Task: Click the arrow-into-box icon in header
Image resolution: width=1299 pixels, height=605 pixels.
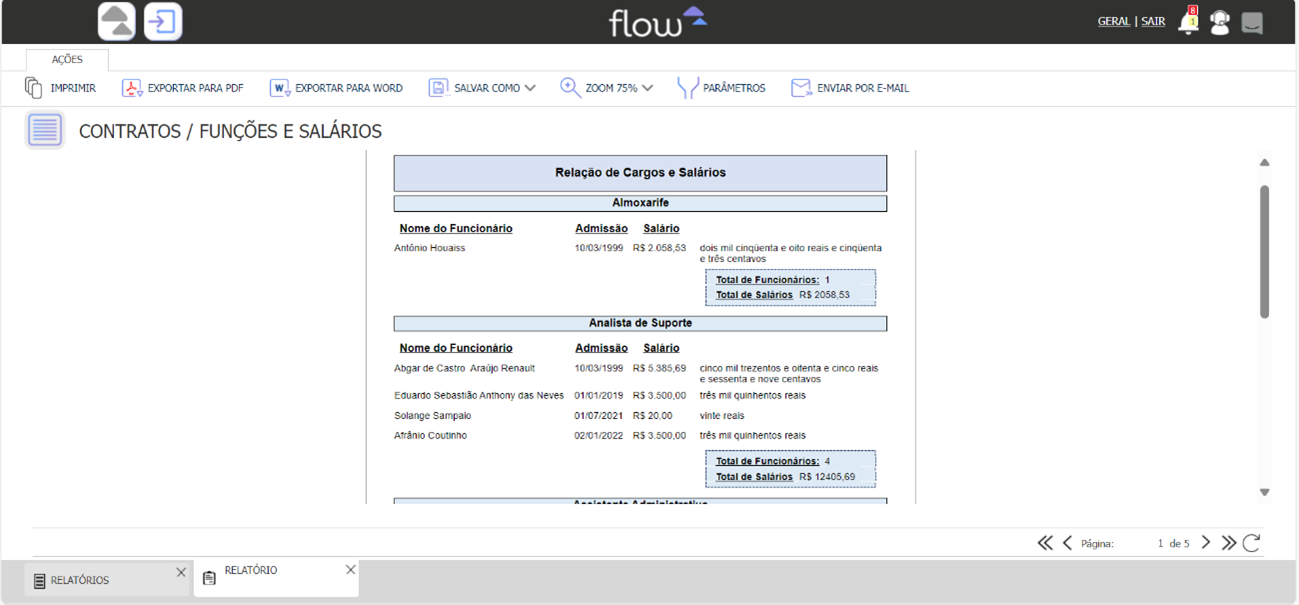Action: coord(163,21)
